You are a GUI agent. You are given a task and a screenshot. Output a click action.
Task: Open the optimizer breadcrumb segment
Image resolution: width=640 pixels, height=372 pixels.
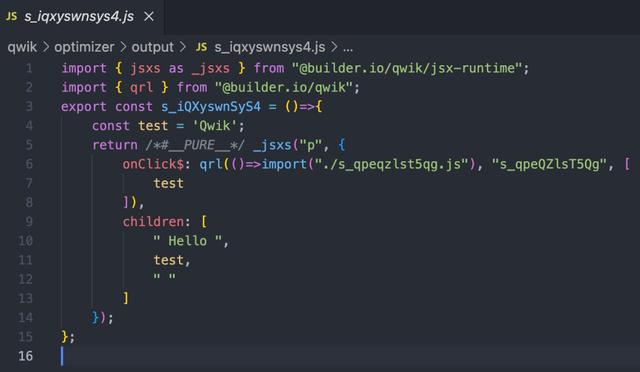(x=84, y=47)
